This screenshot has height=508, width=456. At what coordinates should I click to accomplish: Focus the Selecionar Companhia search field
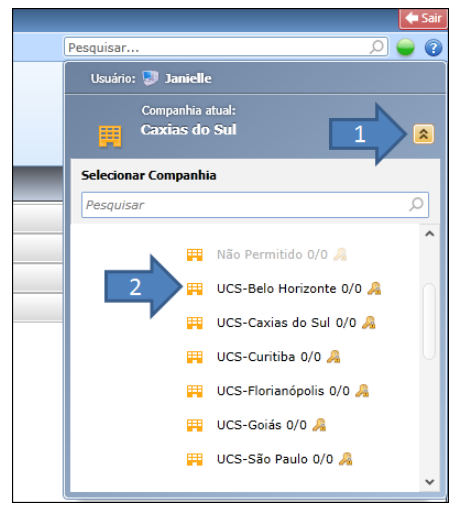[x=255, y=205]
